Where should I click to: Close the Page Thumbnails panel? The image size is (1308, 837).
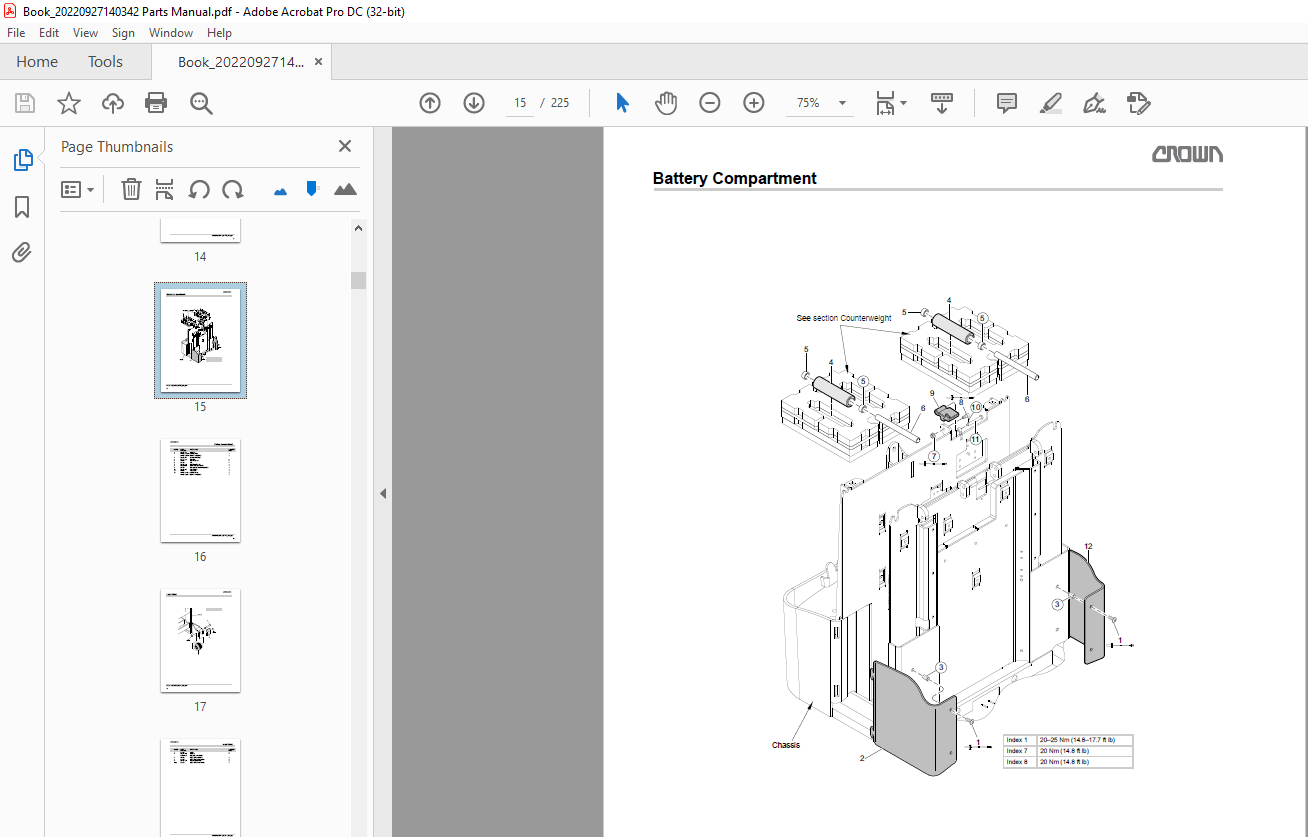pos(345,146)
